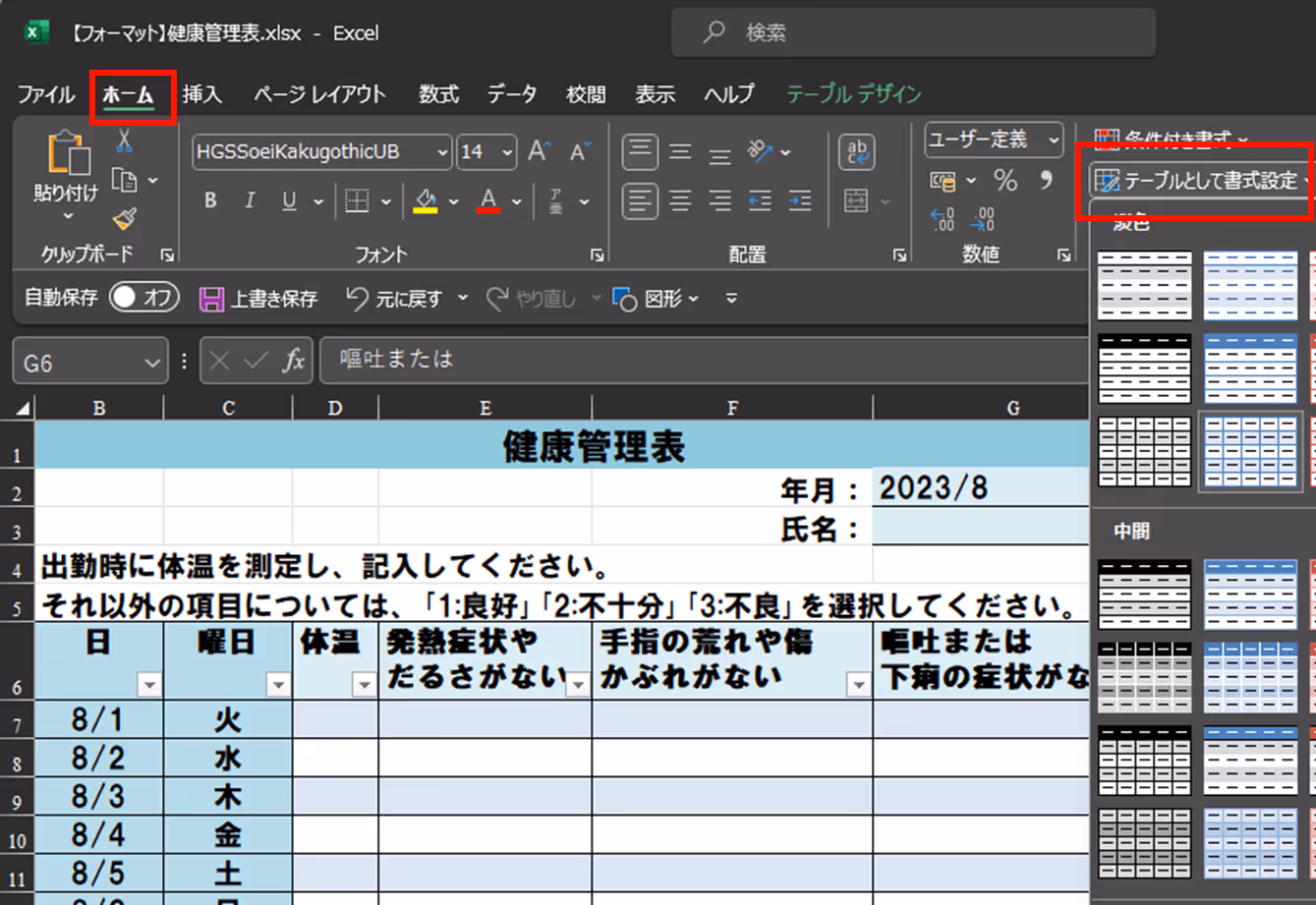Choose the first black-and-white style under 中間
Viewport: 1316px width, 905px height.
(x=1145, y=594)
